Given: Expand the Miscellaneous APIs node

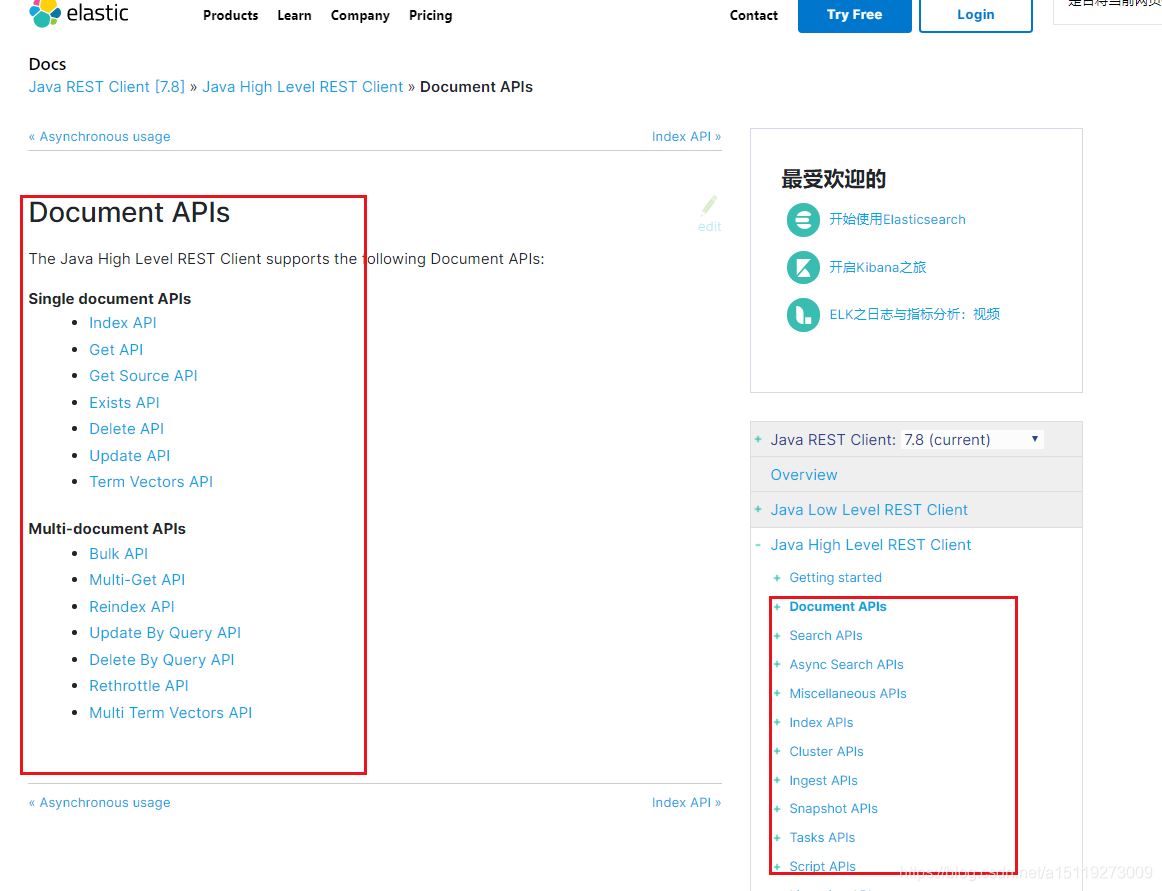Looking at the screenshot, I should [x=777, y=693].
